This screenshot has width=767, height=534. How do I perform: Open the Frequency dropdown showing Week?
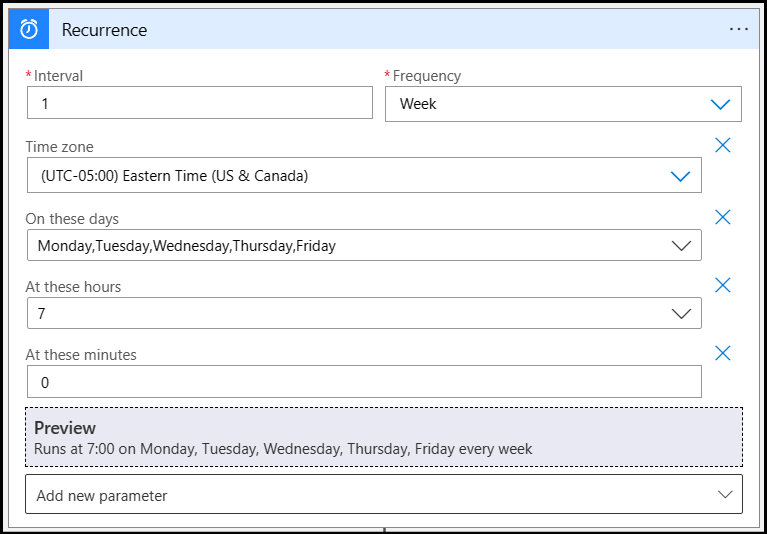click(563, 104)
